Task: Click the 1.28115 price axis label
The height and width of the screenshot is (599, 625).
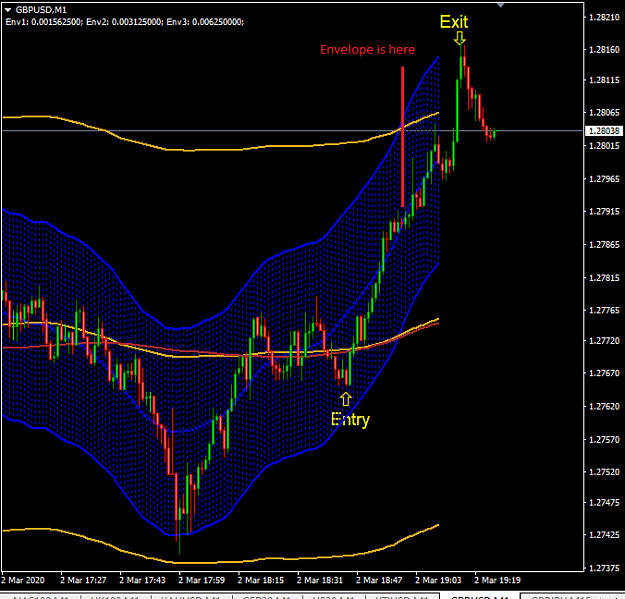Action: click(604, 80)
